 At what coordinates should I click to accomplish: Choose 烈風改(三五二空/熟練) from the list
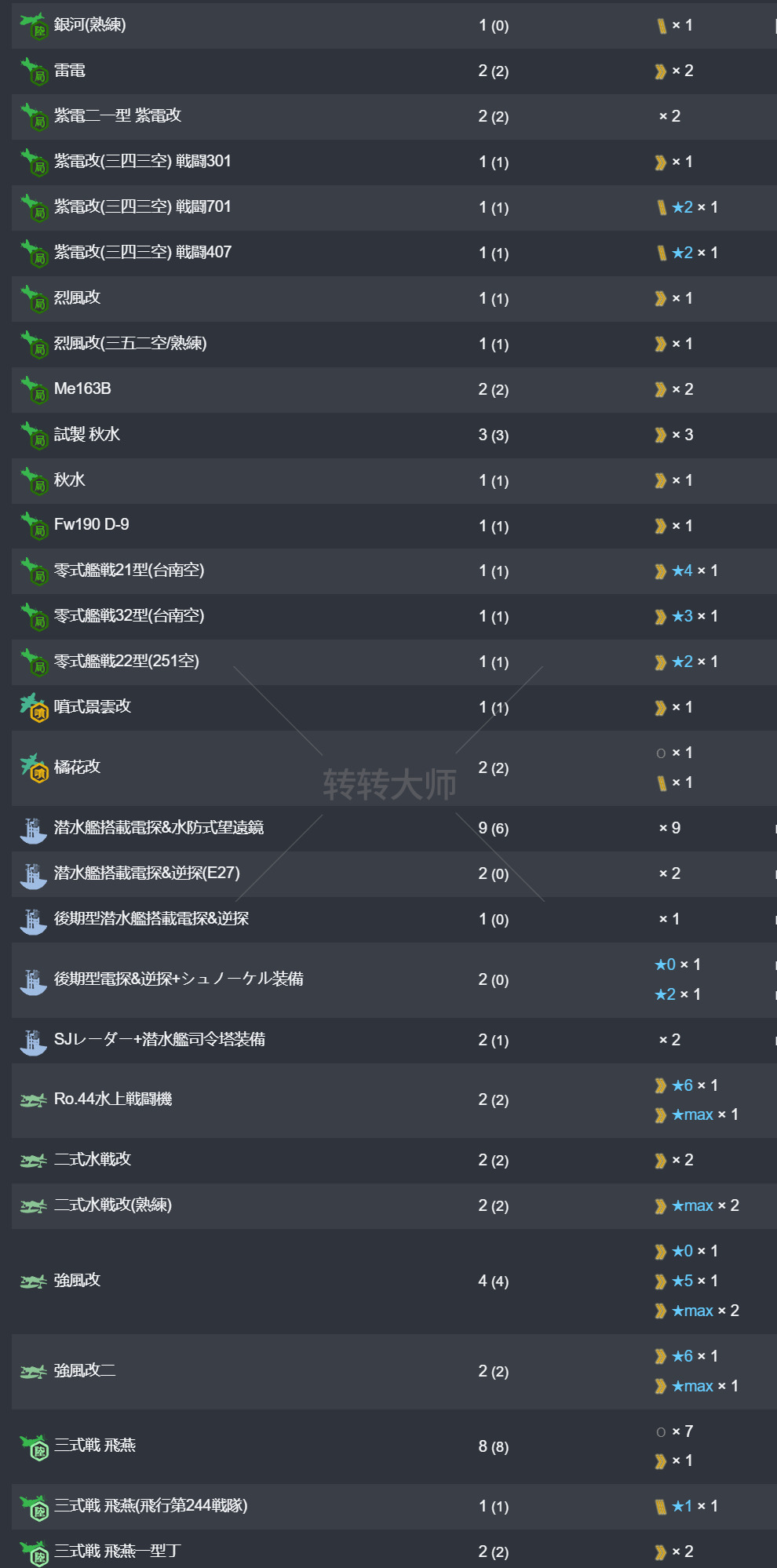click(130, 343)
